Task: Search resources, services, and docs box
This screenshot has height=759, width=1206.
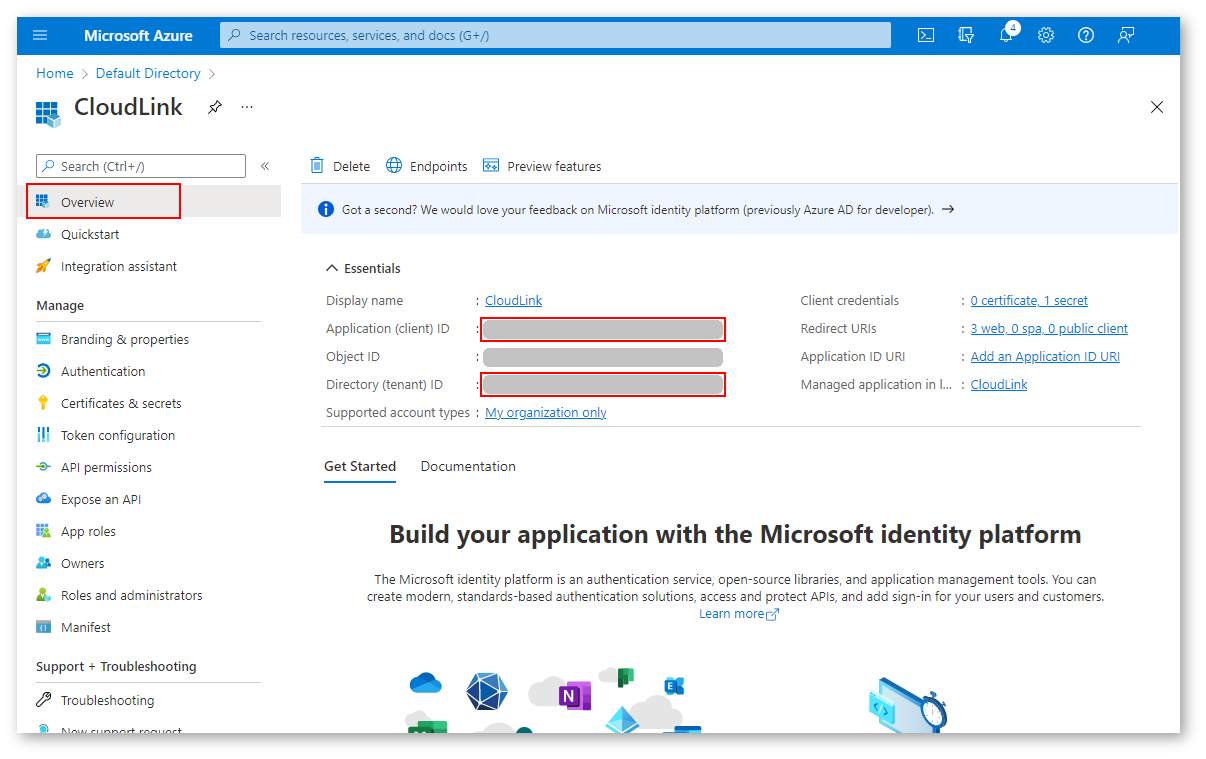Action: click(555, 35)
